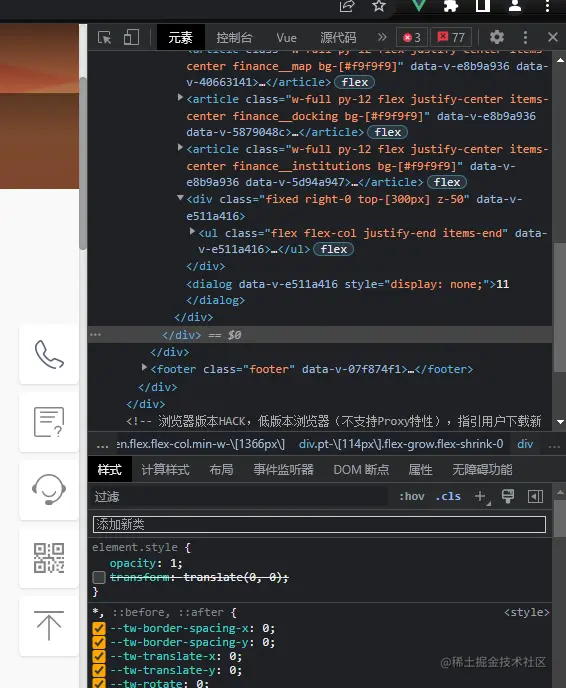Image resolution: width=566 pixels, height=688 pixels.
Task: Uncheck --tw-border-spacing-x property
Action: pyautogui.click(x=99, y=628)
